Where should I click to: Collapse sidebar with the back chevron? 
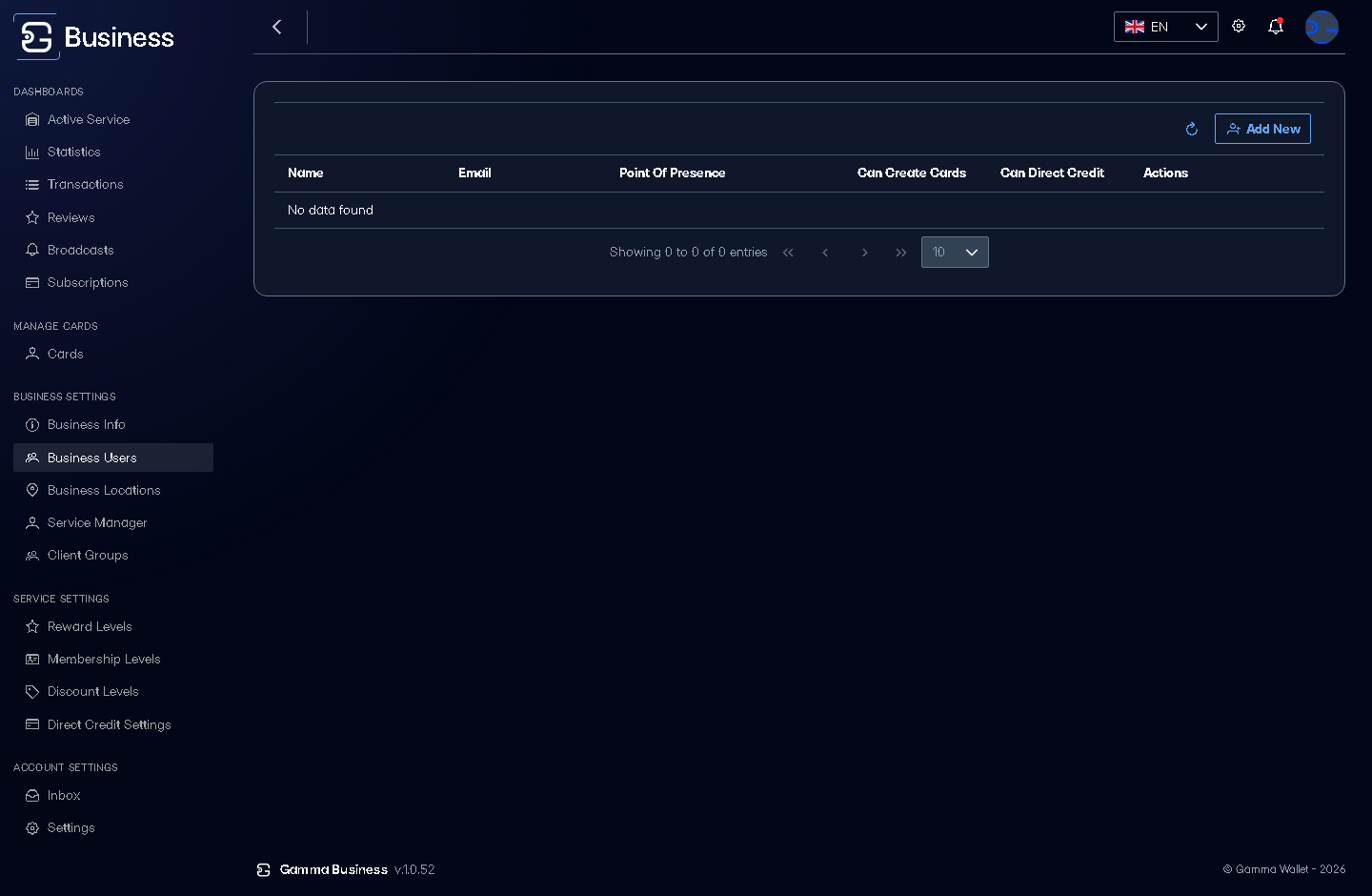[x=277, y=27]
